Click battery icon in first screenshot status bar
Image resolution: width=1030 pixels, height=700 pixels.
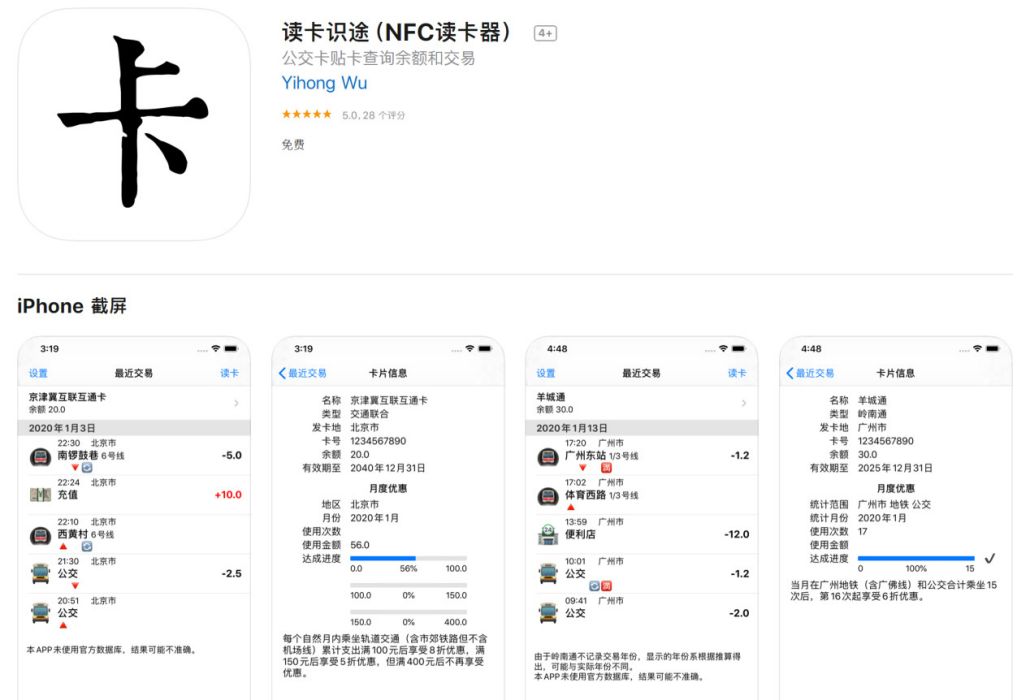point(231,349)
